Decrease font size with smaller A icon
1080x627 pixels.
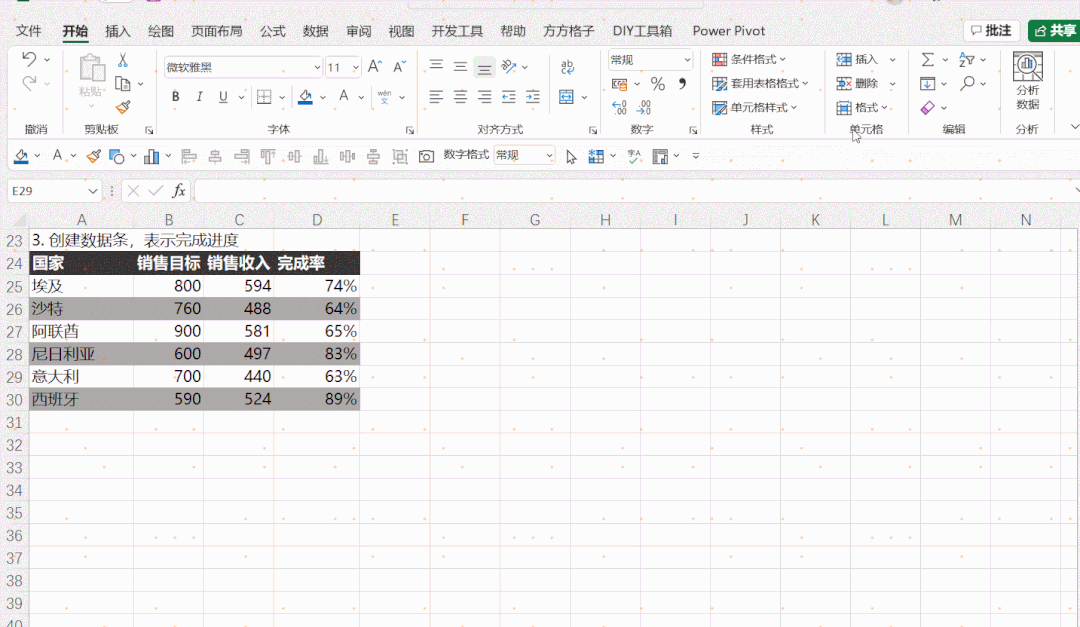point(399,67)
